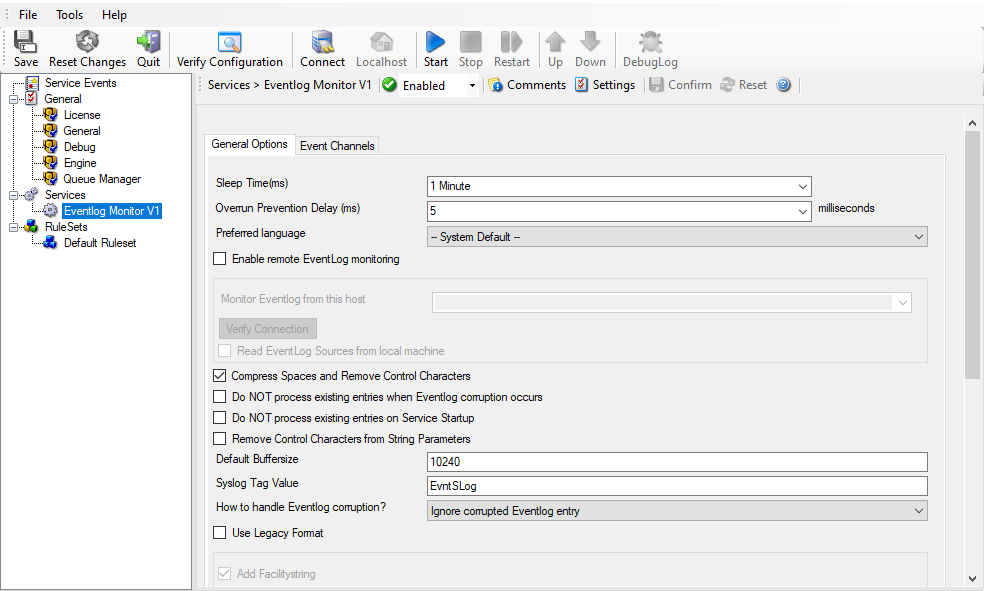Start the service with Start icon

pyautogui.click(x=435, y=42)
